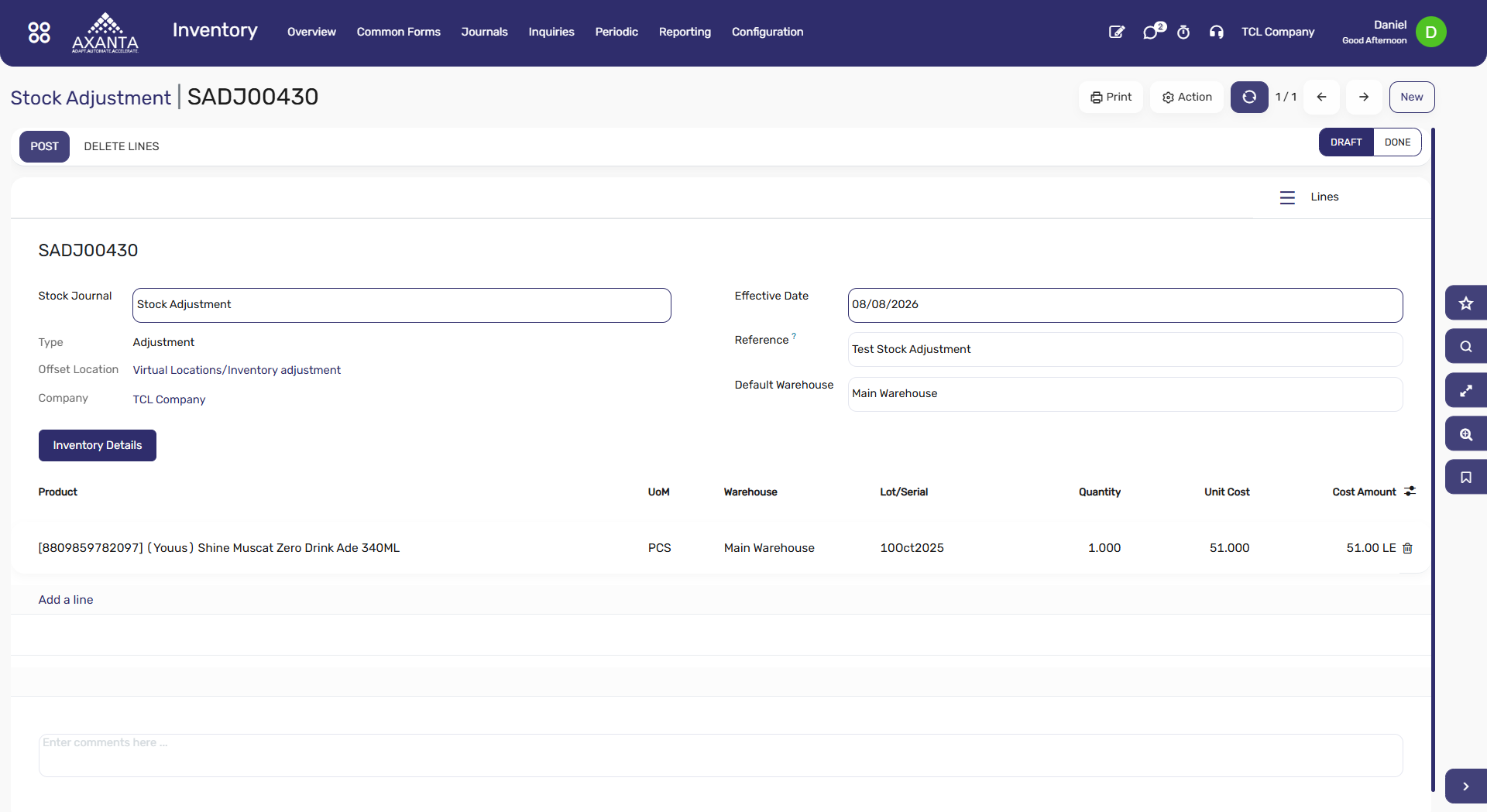Click the 10Oct2025 lot cell

click(912, 548)
